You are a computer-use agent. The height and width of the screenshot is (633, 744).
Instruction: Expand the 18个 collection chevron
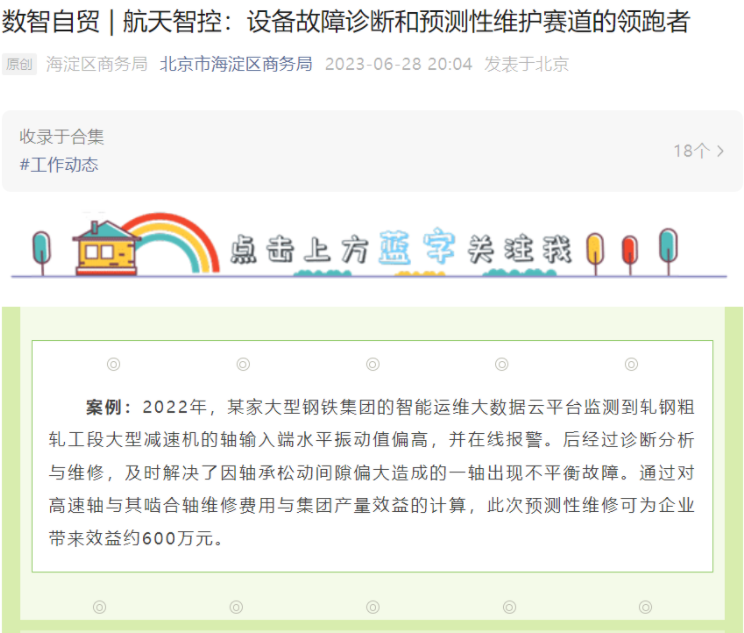point(720,151)
